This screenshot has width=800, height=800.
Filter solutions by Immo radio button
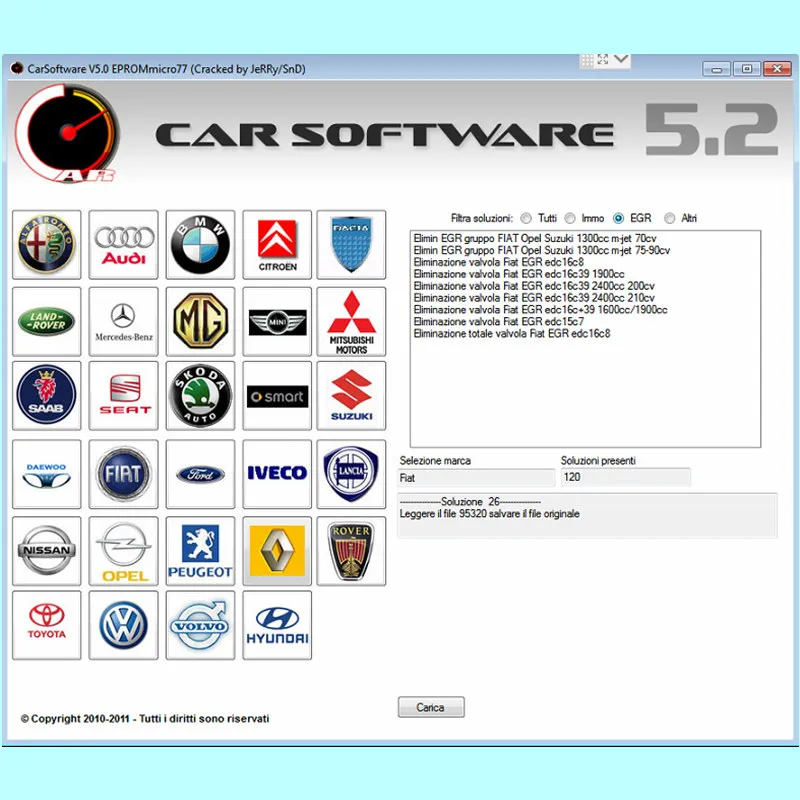[x=570, y=218]
